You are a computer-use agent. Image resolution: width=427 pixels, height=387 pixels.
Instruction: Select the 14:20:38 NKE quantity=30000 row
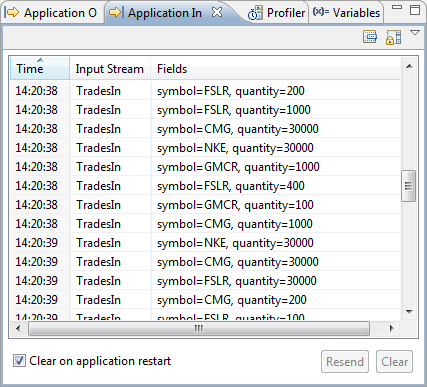pos(205,148)
